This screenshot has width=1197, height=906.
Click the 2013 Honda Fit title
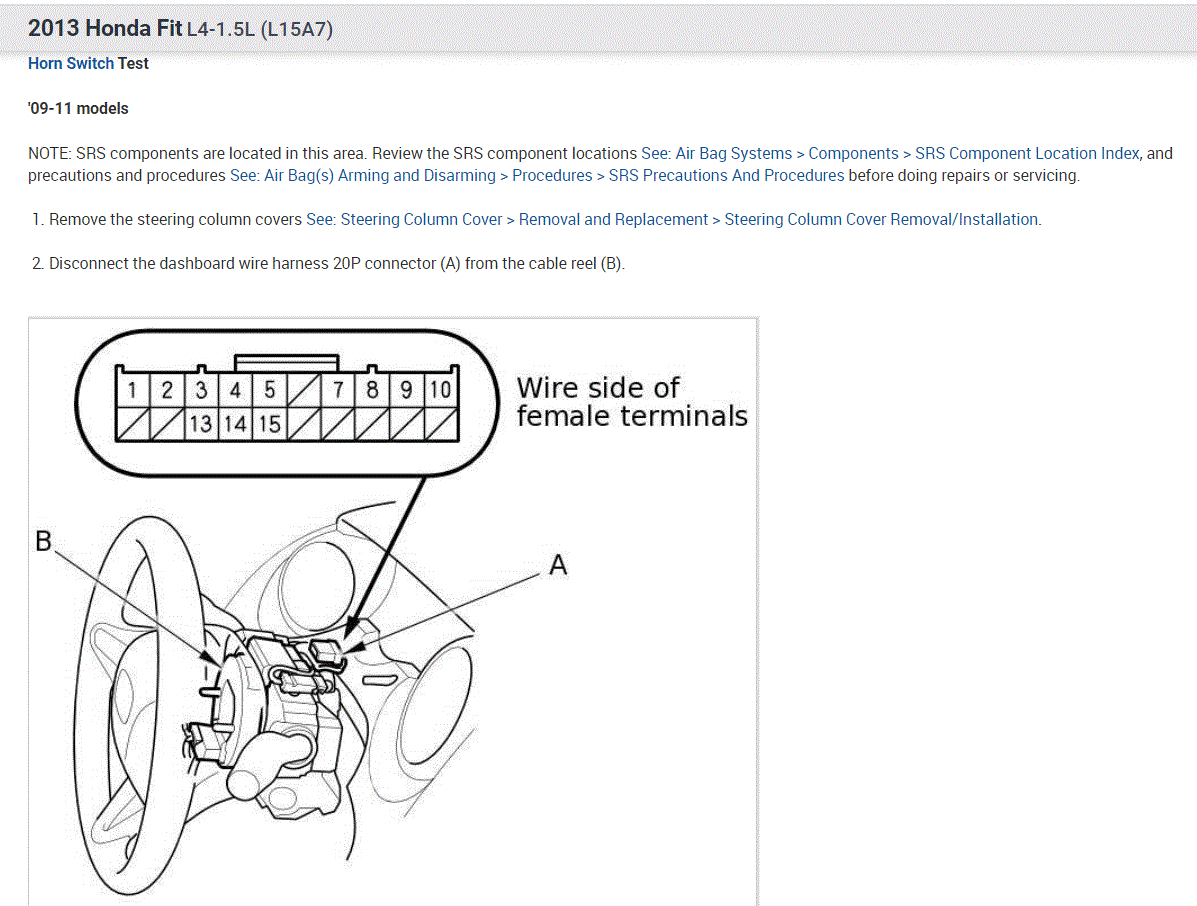[105, 28]
